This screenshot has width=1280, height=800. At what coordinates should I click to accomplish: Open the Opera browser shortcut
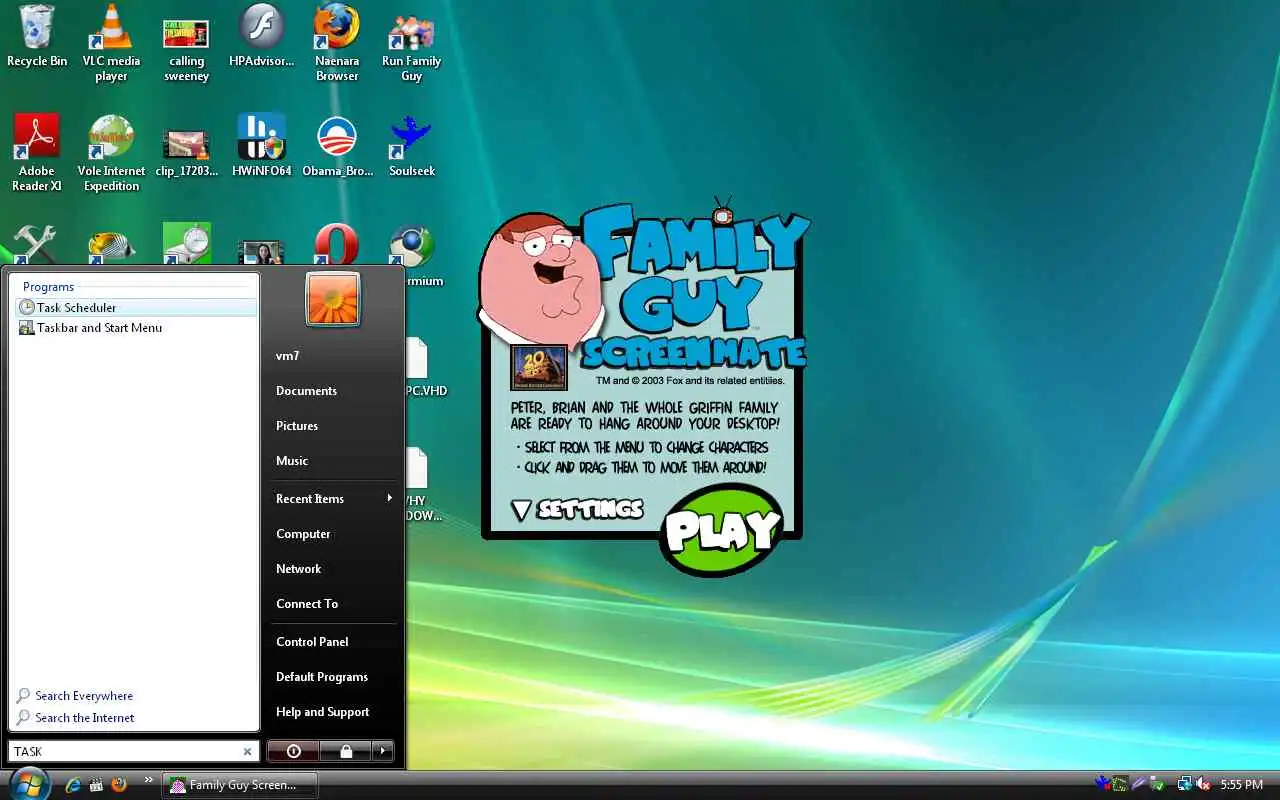pyautogui.click(x=337, y=244)
